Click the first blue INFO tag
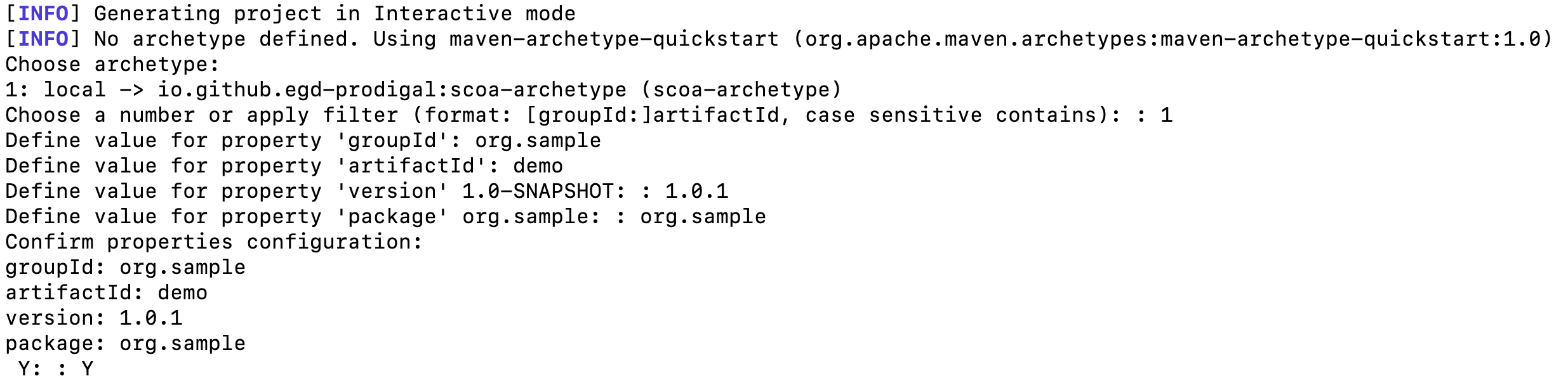Screen dimensions: 1568x383 coord(43,13)
